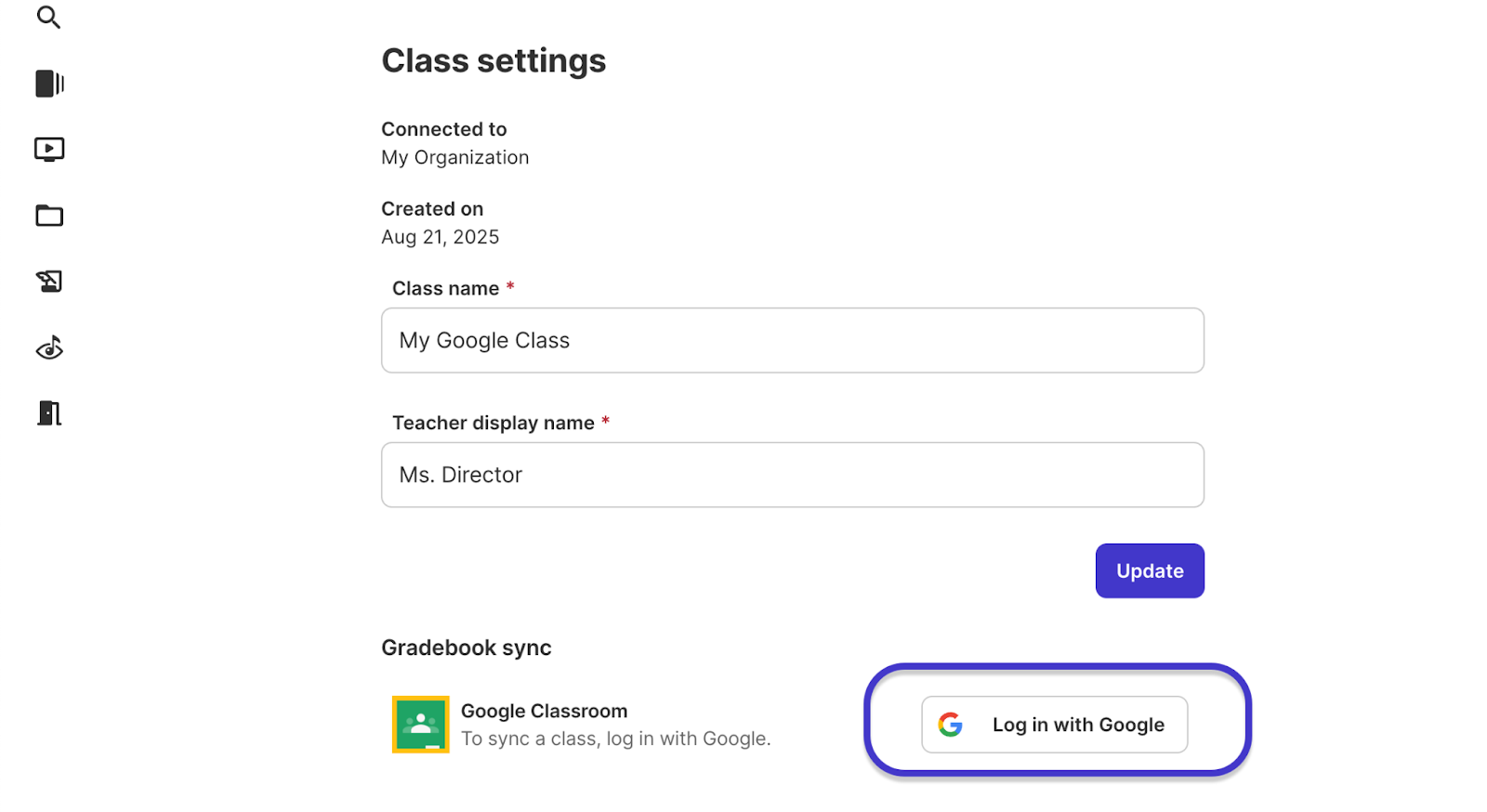The height and width of the screenshot is (812, 1487).
Task: Click the Google Classroom title text
Action: pos(544,711)
